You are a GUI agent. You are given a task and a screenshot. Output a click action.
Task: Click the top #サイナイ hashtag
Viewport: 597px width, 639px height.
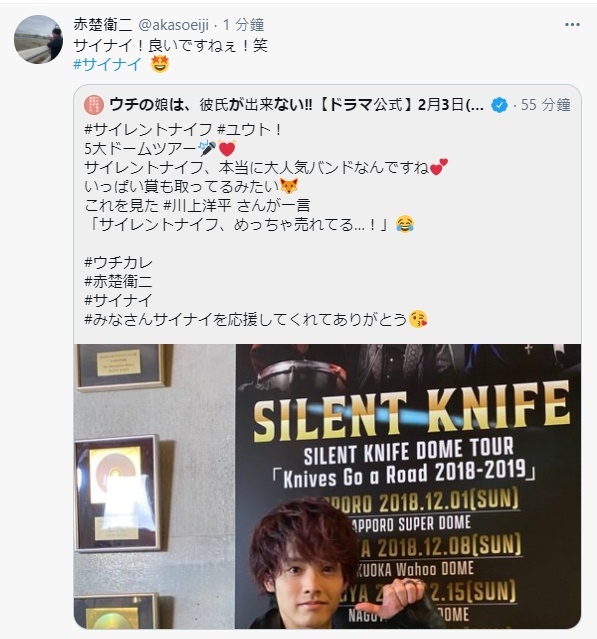[x=107, y=64]
